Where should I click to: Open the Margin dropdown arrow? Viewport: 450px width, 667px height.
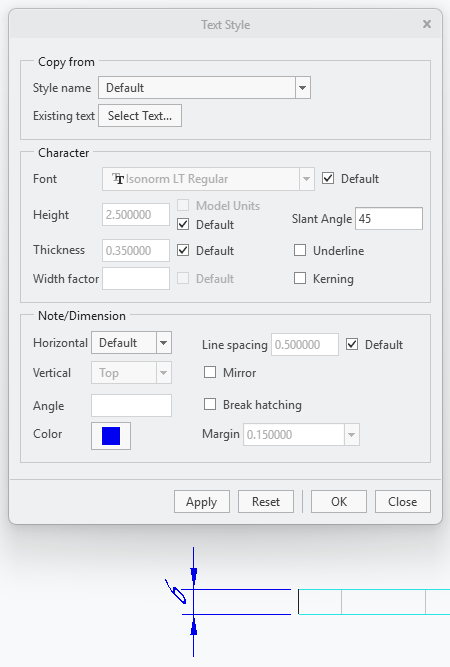point(351,434)
